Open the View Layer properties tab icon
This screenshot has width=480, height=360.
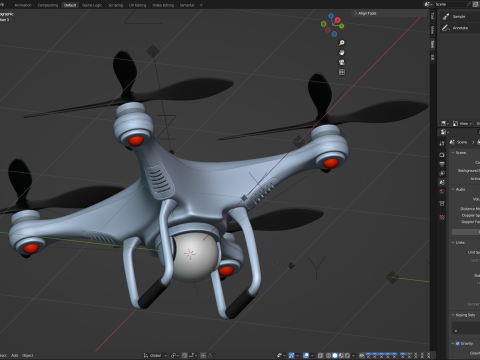[442, 173]
